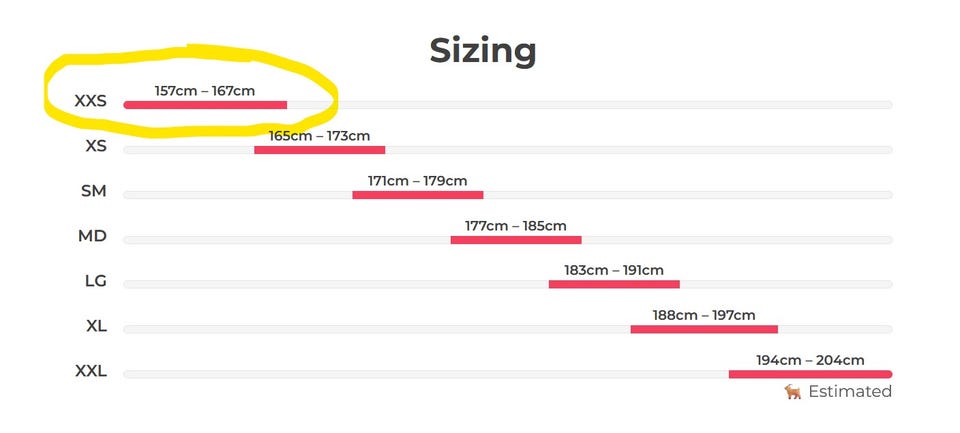Click the 157cm – 167cm text

[204, 91]
